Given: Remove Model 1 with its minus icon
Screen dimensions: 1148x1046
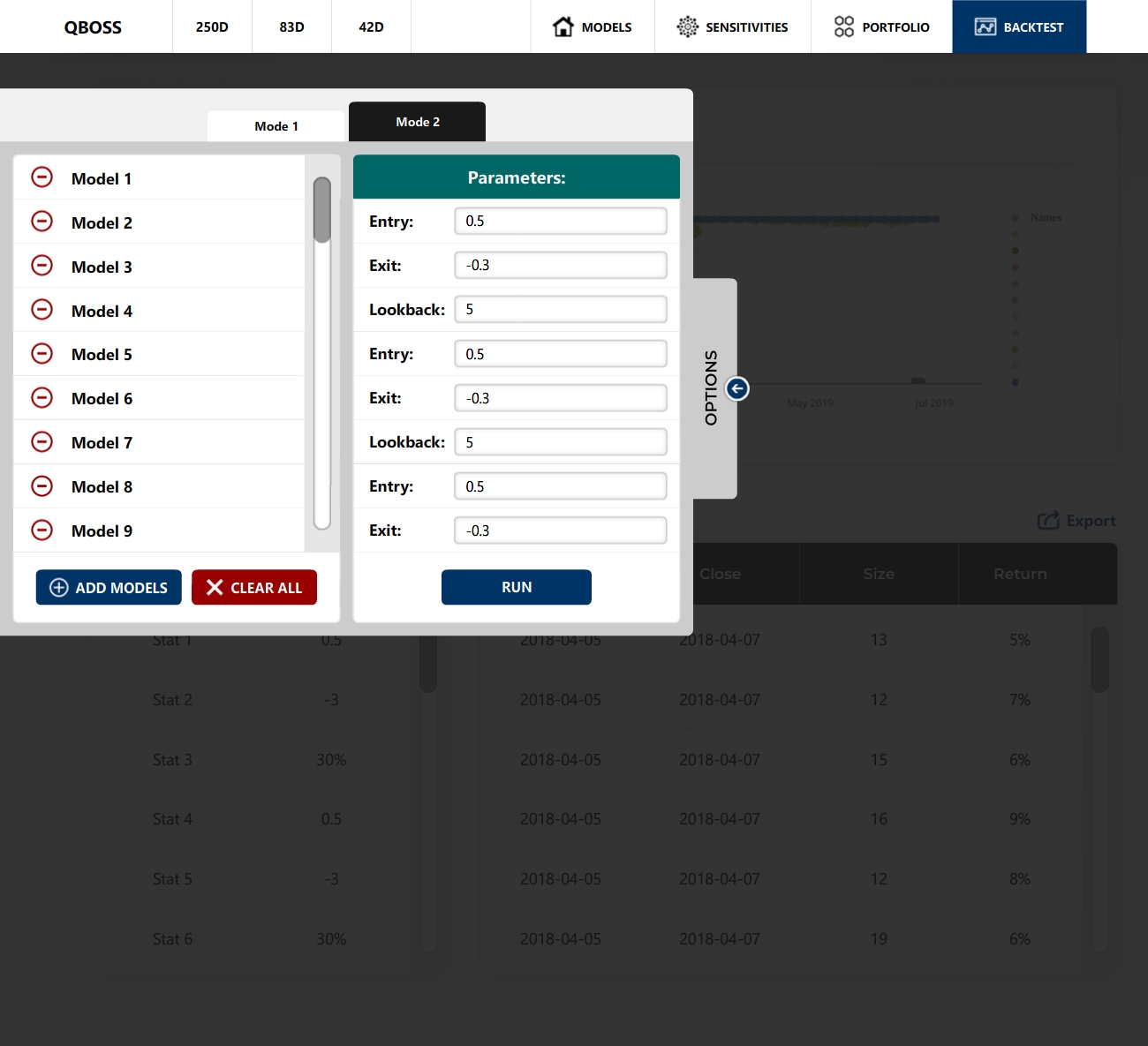Looking at the screenshot, I should coord(42,177).
